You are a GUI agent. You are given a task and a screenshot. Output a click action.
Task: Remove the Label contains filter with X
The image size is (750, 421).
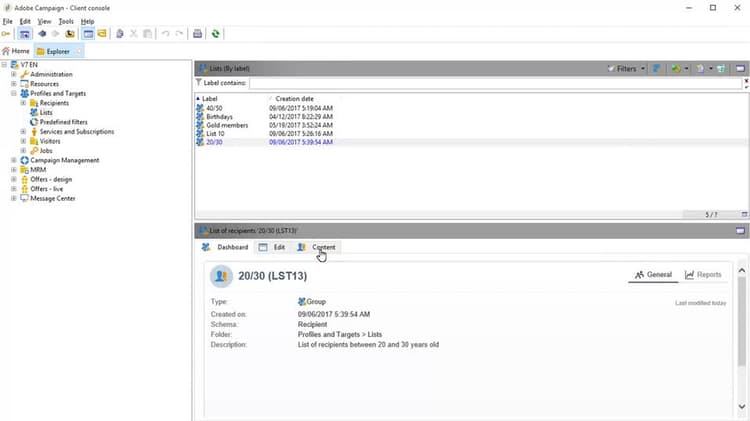[x=746, y=83]
